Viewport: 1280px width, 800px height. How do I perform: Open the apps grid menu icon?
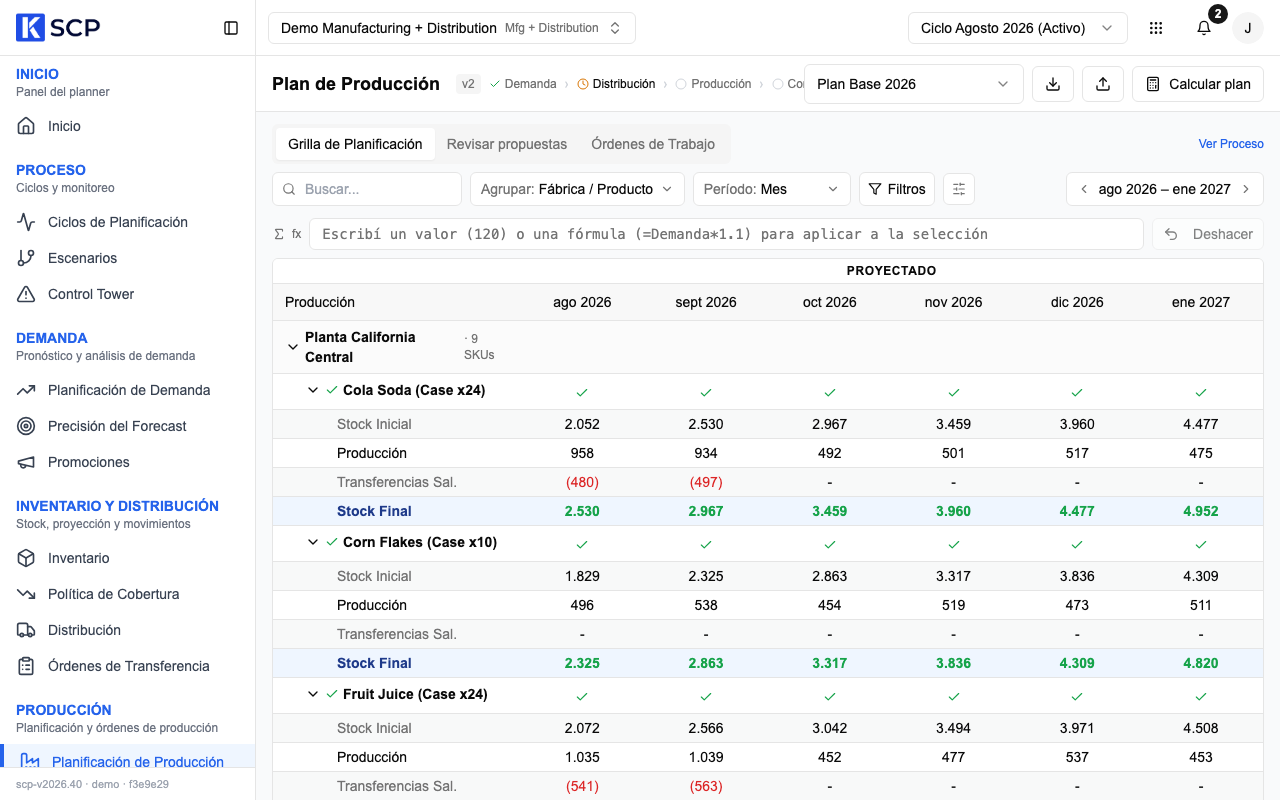(1156, 28)
